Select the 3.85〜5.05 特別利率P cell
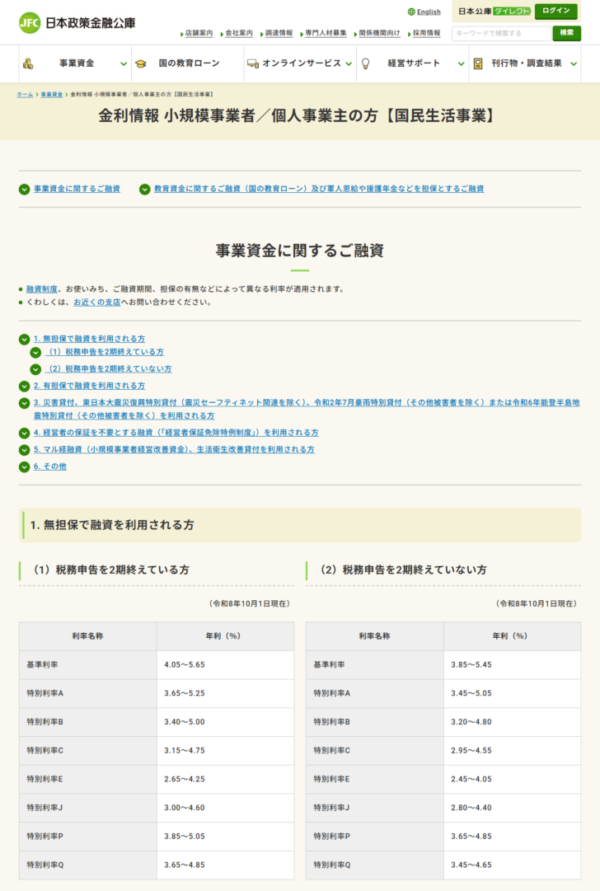This screenshot has width=600, height=891. pyautogui.click(x=226, y=836)
